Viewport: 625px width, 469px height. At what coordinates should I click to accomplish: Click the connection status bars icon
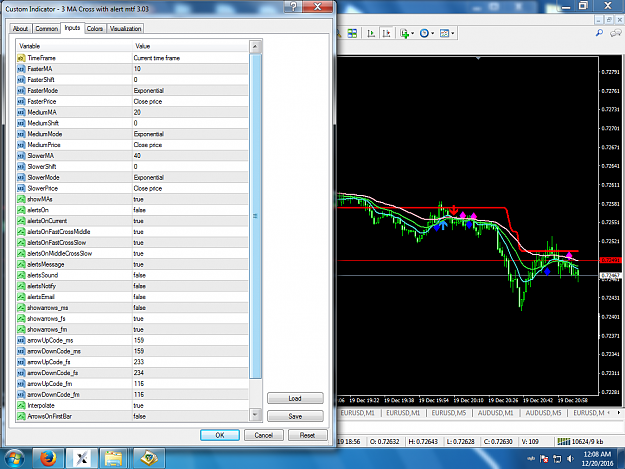tap(564, 442)
